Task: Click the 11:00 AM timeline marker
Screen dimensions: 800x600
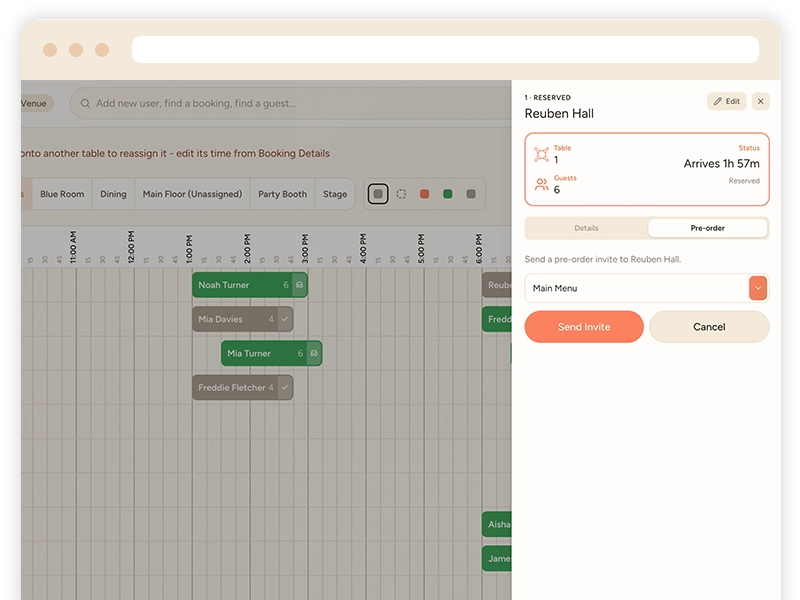Action: tap(73, 247)
